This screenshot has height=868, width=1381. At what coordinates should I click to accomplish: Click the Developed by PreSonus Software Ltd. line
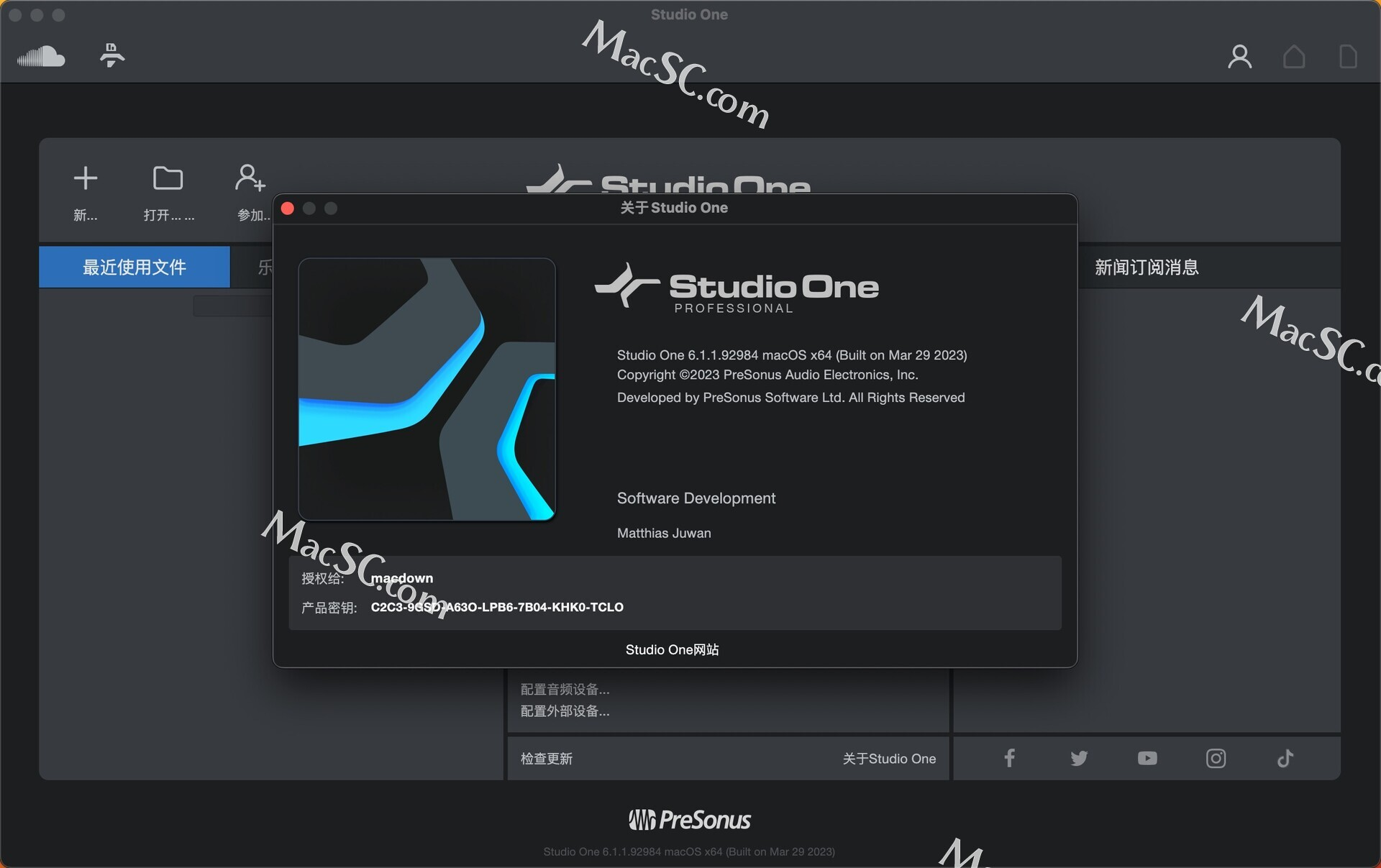pyautogui.click(x=790, y=398)
